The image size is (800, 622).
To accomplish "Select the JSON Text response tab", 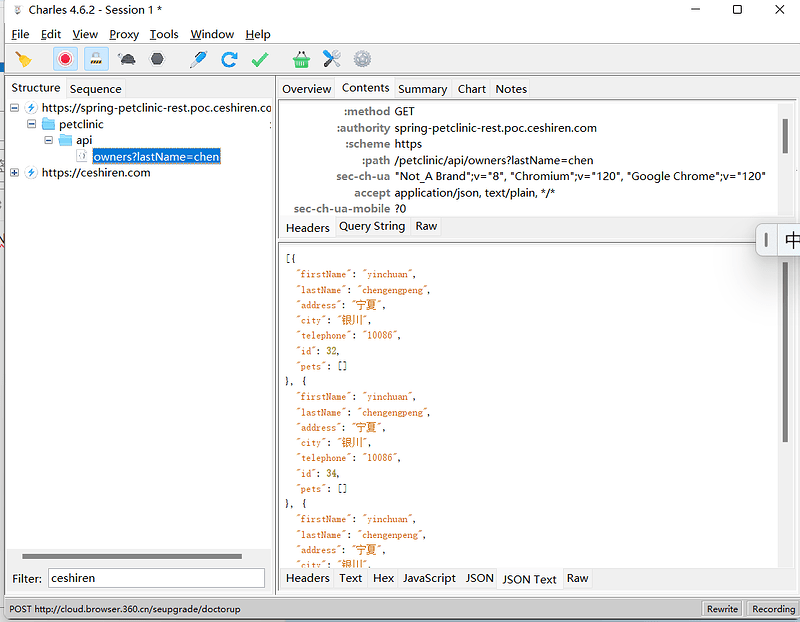I will [529, 579].
